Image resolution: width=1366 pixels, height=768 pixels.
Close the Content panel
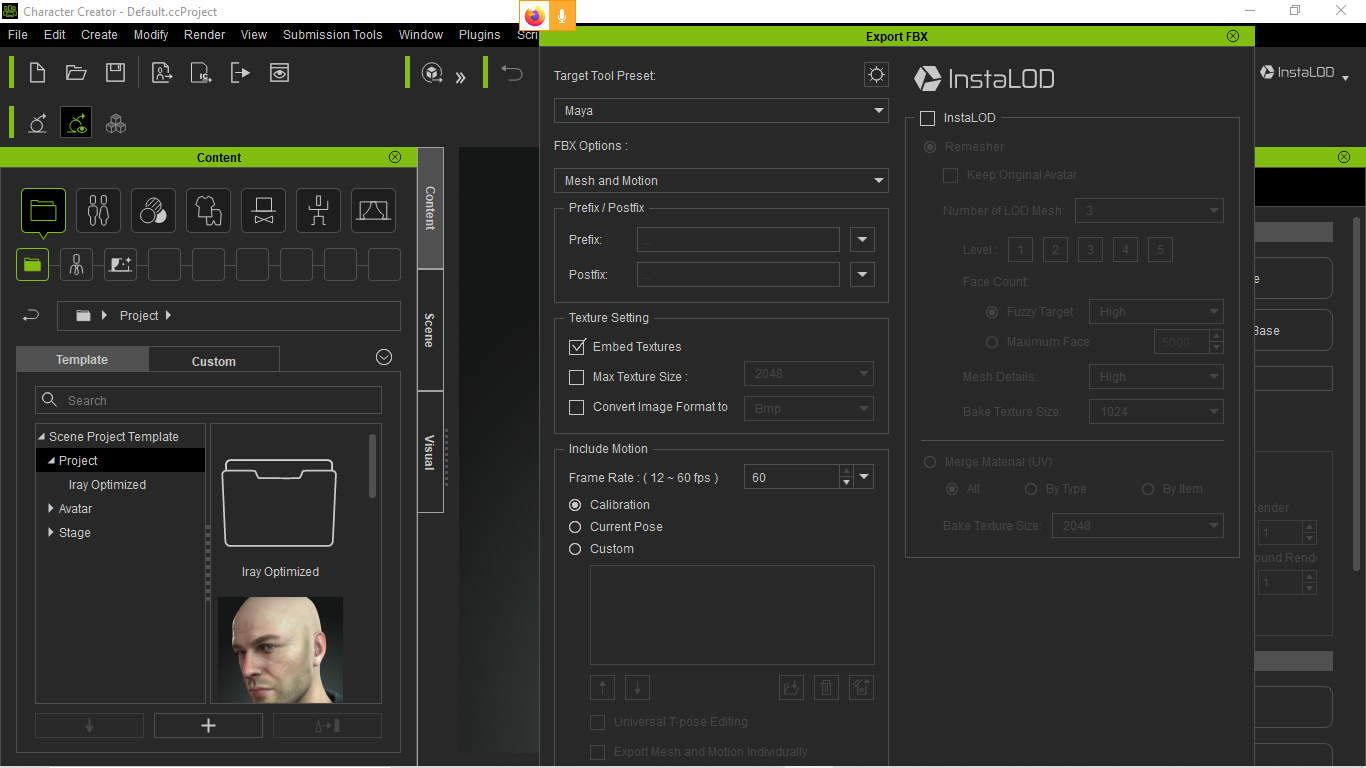click(x=395, y=157)
